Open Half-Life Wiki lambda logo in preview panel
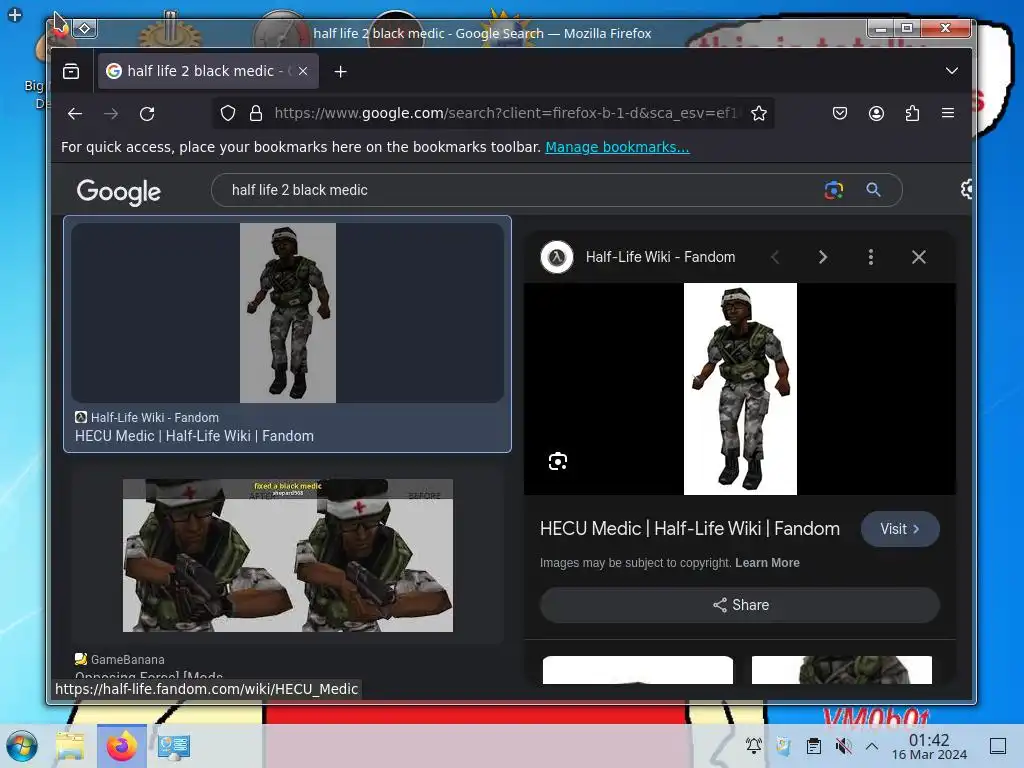Viewport: 1024px width, 768px height. point(557,257)
